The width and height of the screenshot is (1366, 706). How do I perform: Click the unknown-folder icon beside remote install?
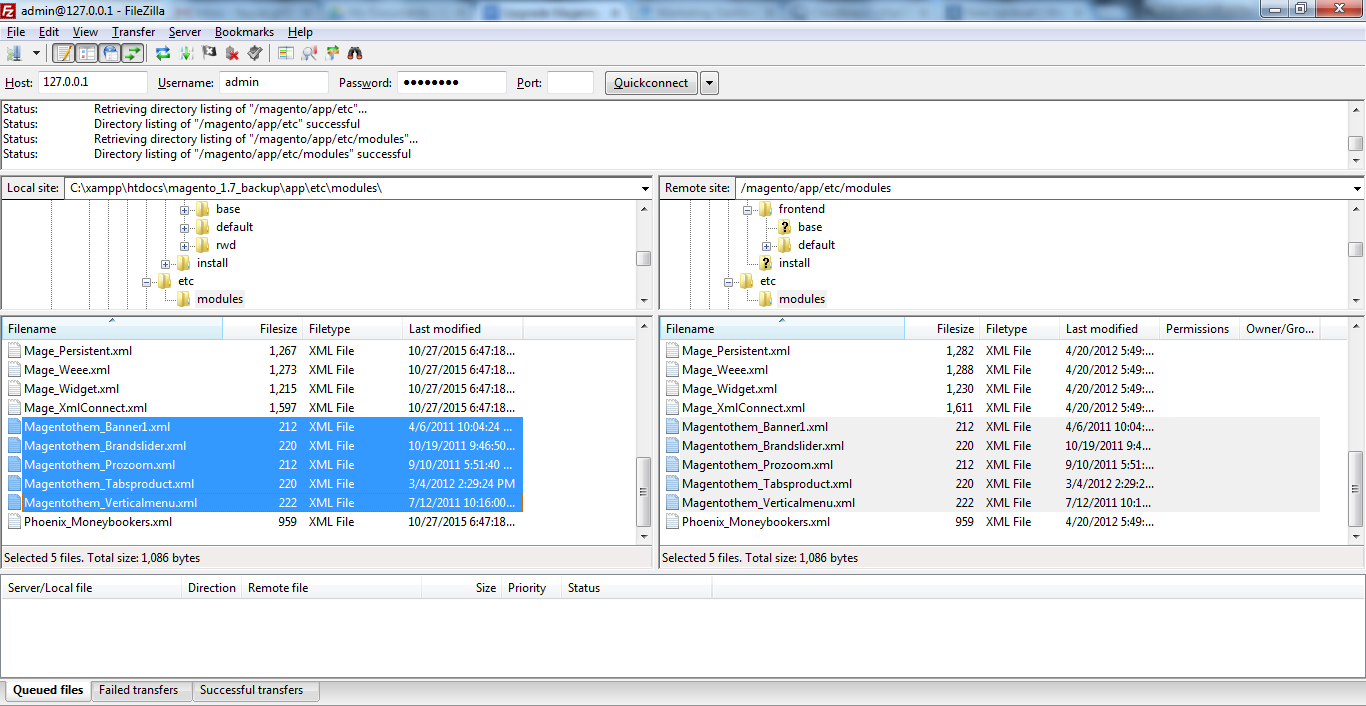[x=766, y=263]
